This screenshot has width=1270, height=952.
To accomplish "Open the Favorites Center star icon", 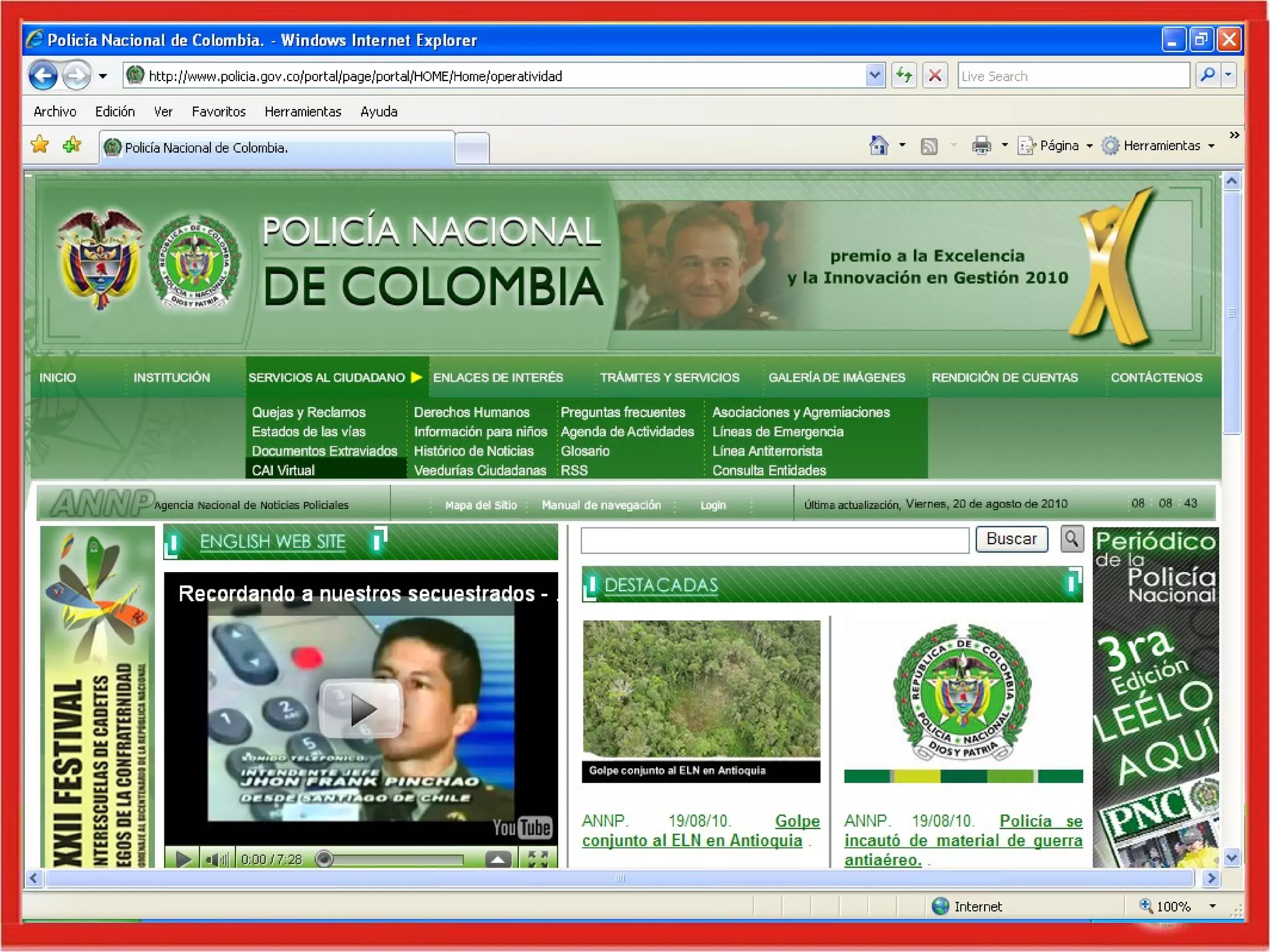I will (40, 145).
